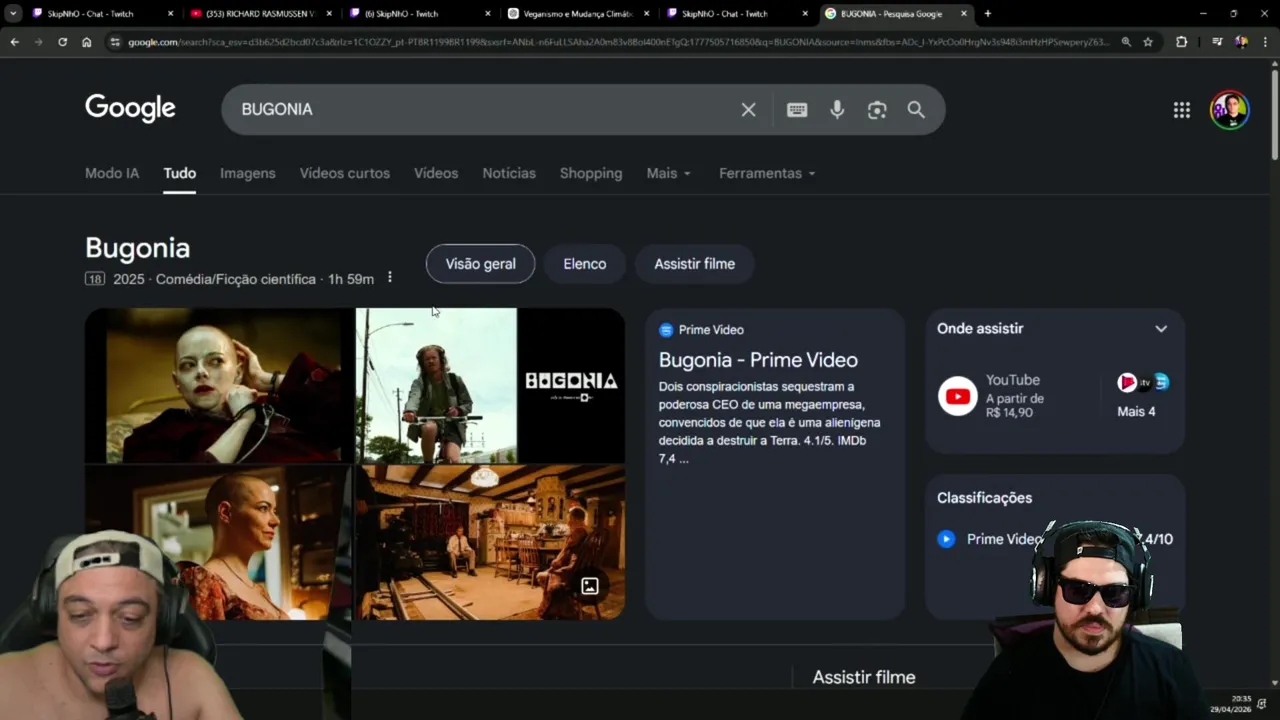Switch to the Imagens tab
1280x720 pixels.
coord(248,173)
